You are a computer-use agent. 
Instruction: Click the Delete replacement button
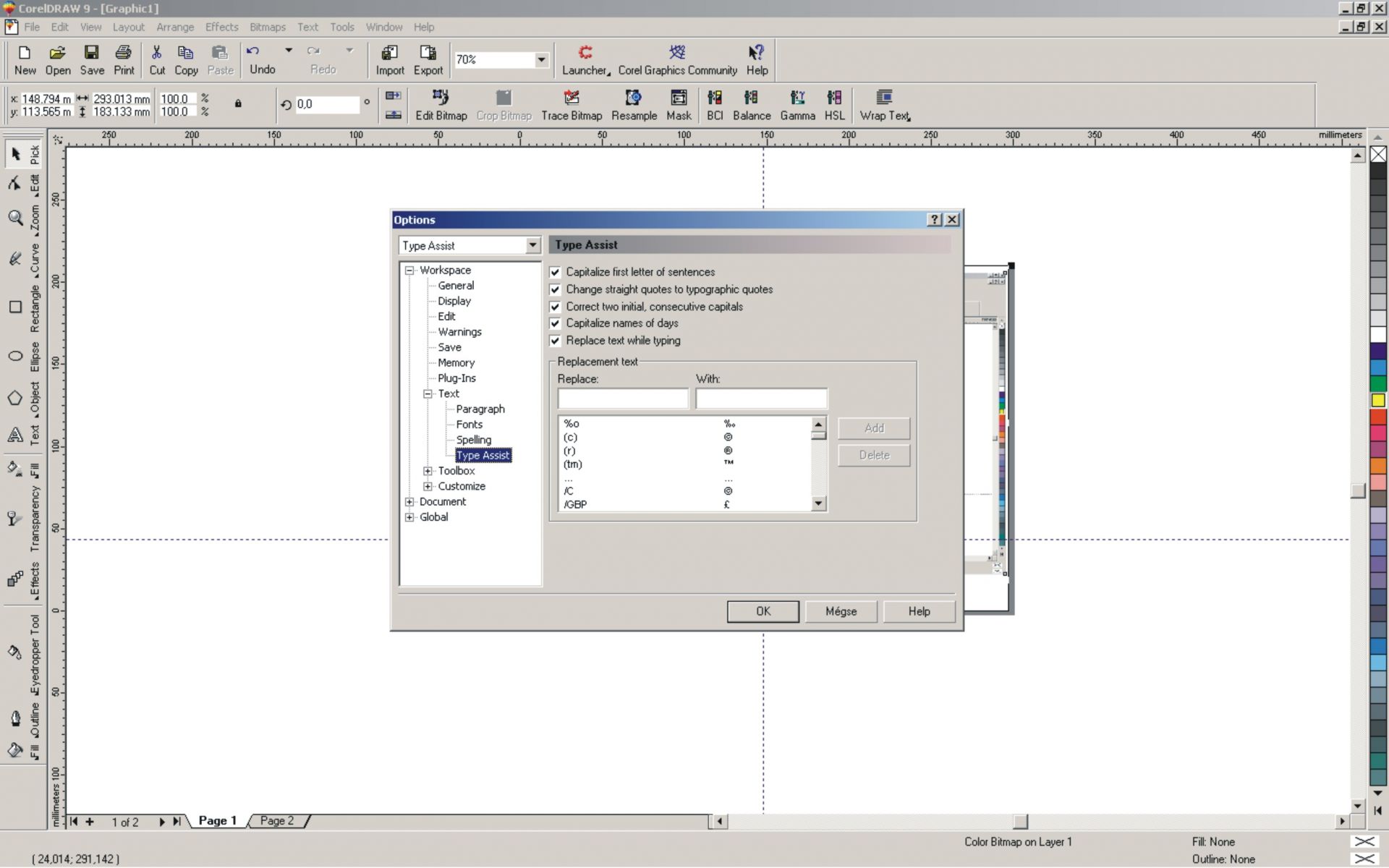(x=874, y=455)
